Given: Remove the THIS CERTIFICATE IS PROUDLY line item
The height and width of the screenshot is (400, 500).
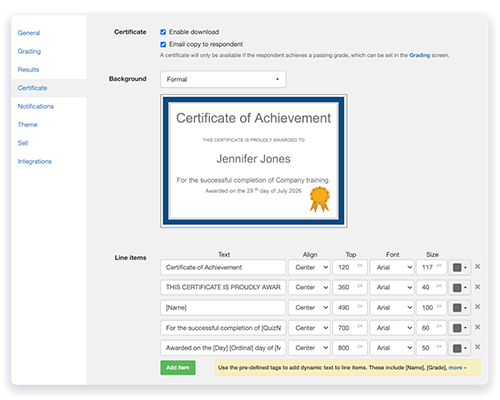Looking at the screenshot, I should tap(477, 287).
